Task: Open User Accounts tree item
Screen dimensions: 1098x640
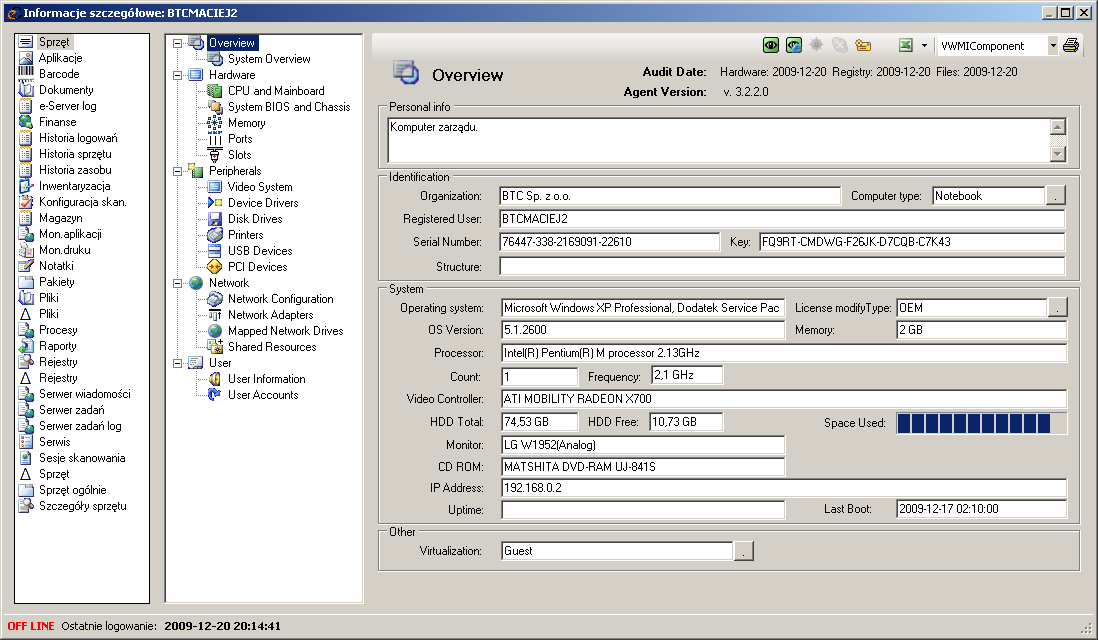Action: (x=263, y=395)
